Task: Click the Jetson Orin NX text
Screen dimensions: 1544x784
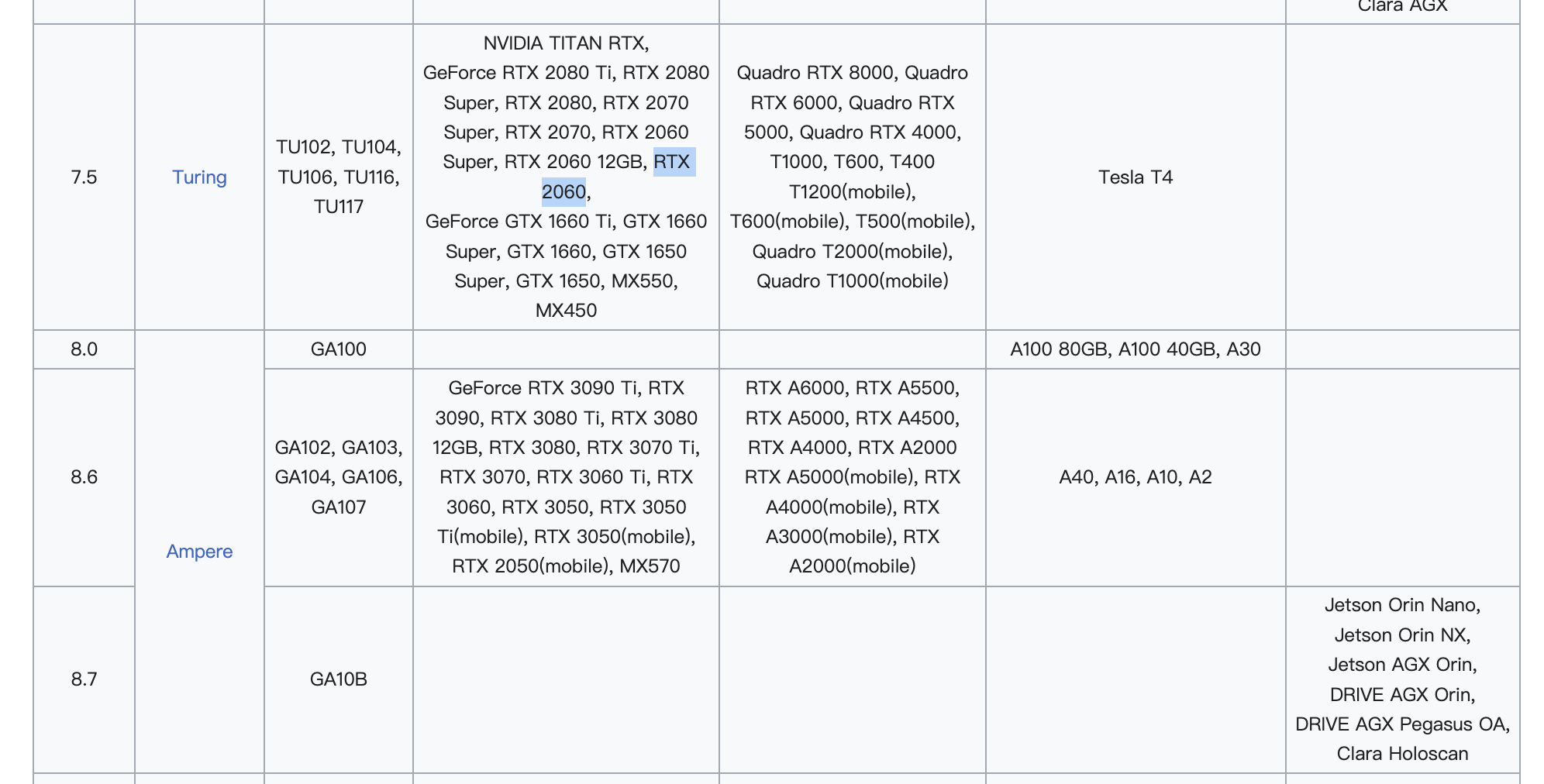Action: [x=1400, y=635]
